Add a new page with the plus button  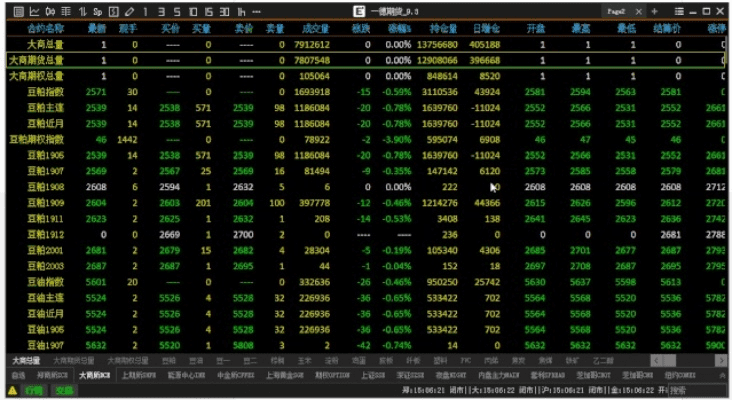click(x=654, y=10)
